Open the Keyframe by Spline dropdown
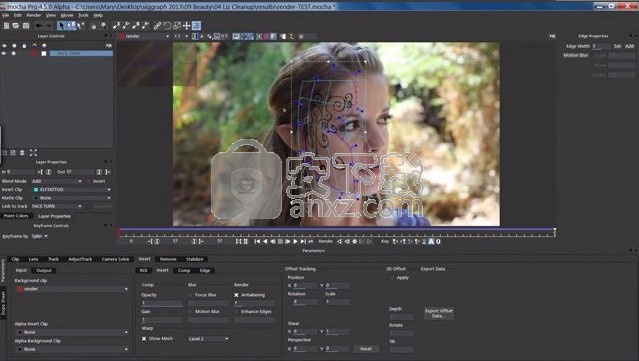Image resolution: width=639 pixels, height=361 pixels. click(x=40, y=236)
